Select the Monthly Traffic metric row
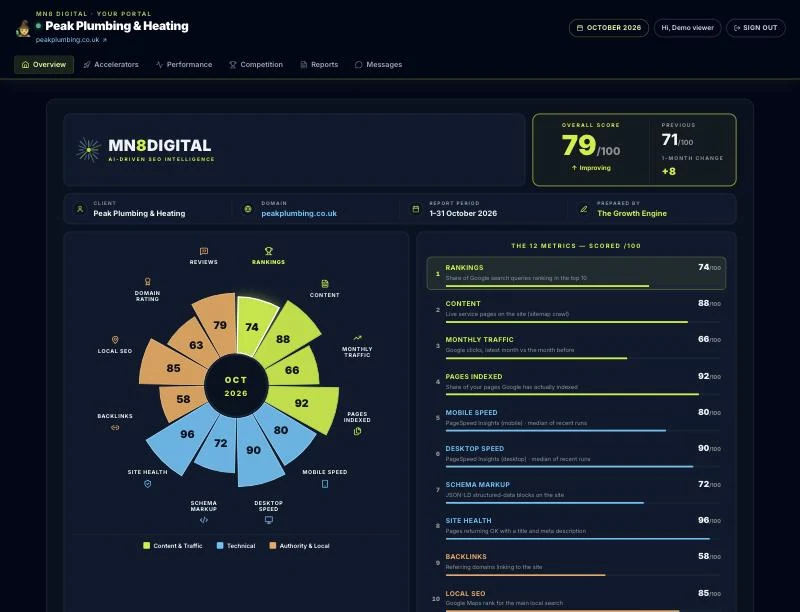Image resolution: width=800 pixels, height=612 pixels. click(x=576, y=346)
